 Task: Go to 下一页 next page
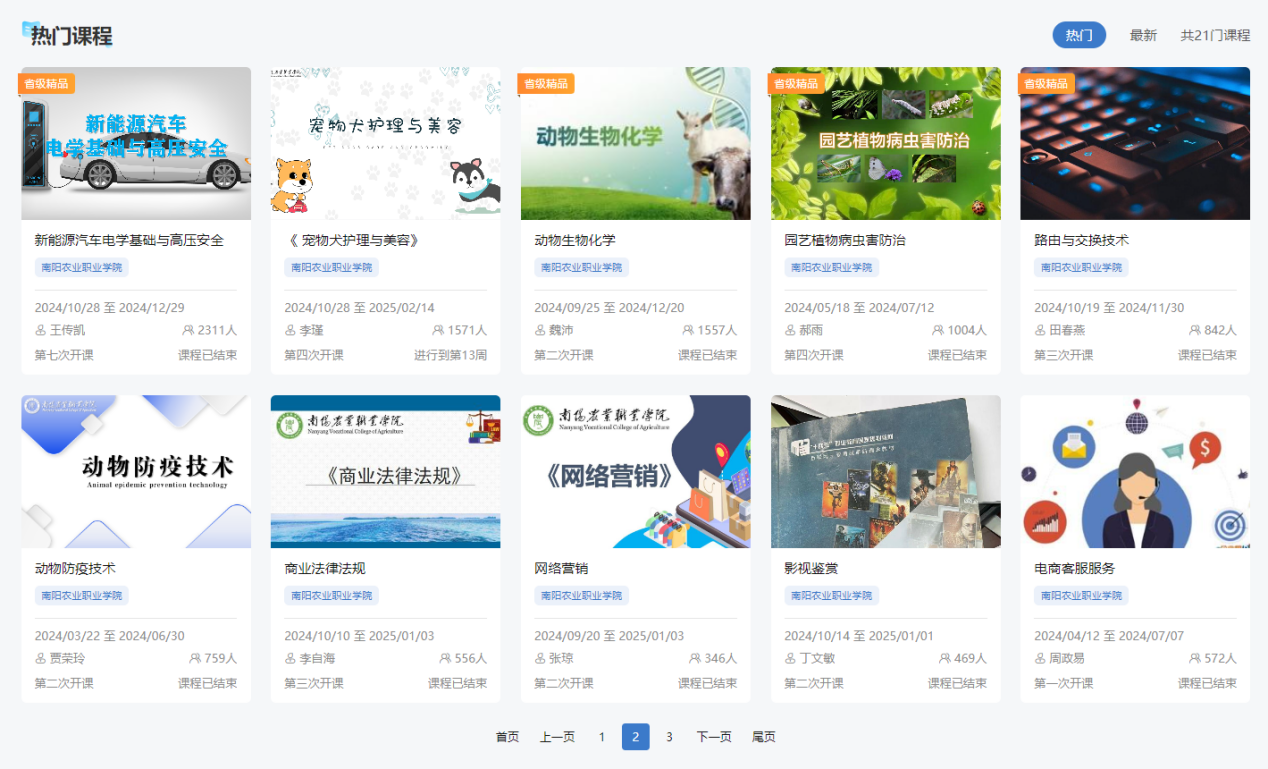714,737
